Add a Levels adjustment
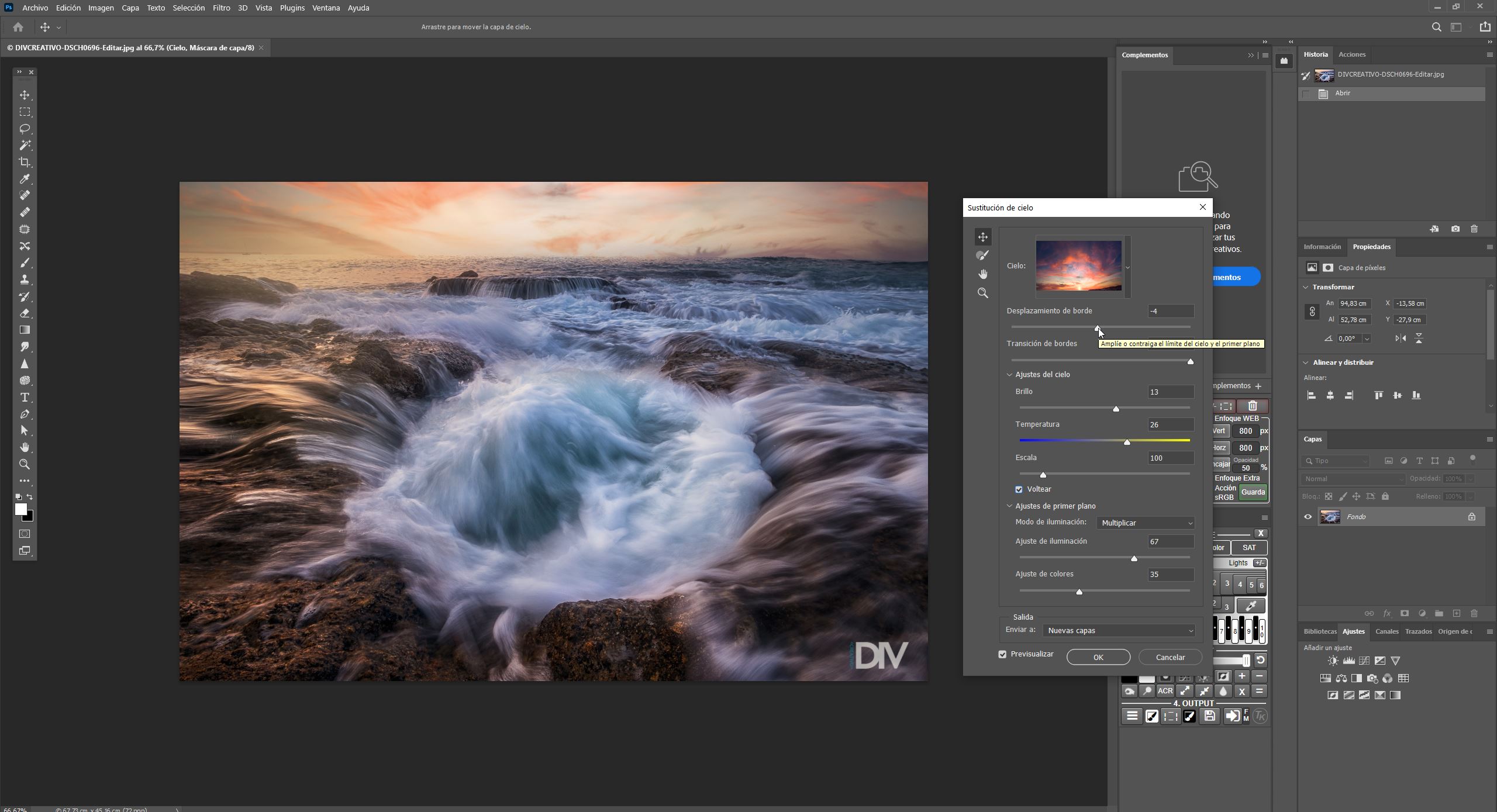This screenshot has height=812, width=1497. [x=1348, y=661]
